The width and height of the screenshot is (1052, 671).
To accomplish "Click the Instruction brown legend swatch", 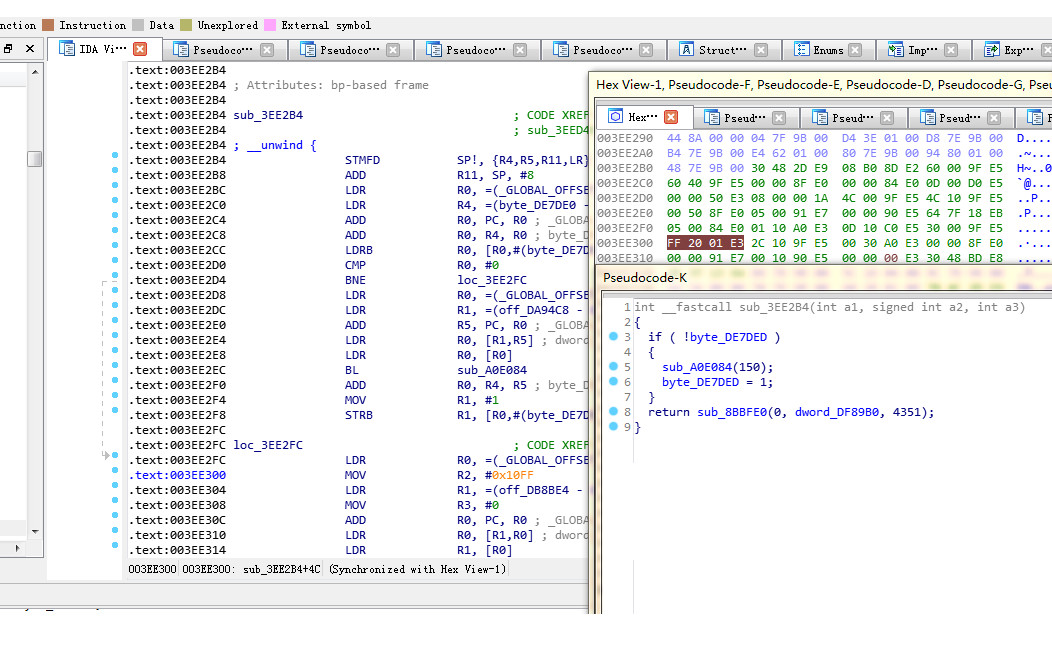I will pyautogui.click(x=47, y=25).
